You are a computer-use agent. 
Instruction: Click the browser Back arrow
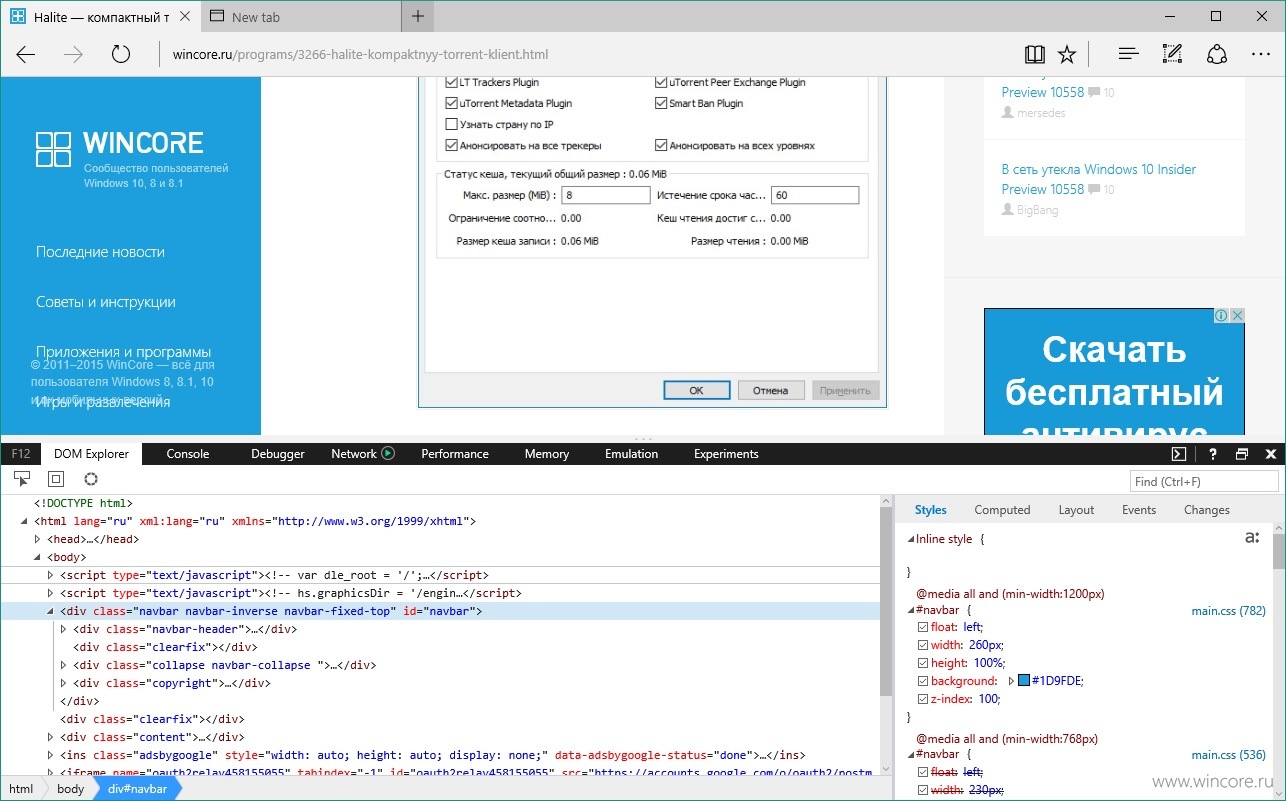pyautogui.click(x=26, y=54)
